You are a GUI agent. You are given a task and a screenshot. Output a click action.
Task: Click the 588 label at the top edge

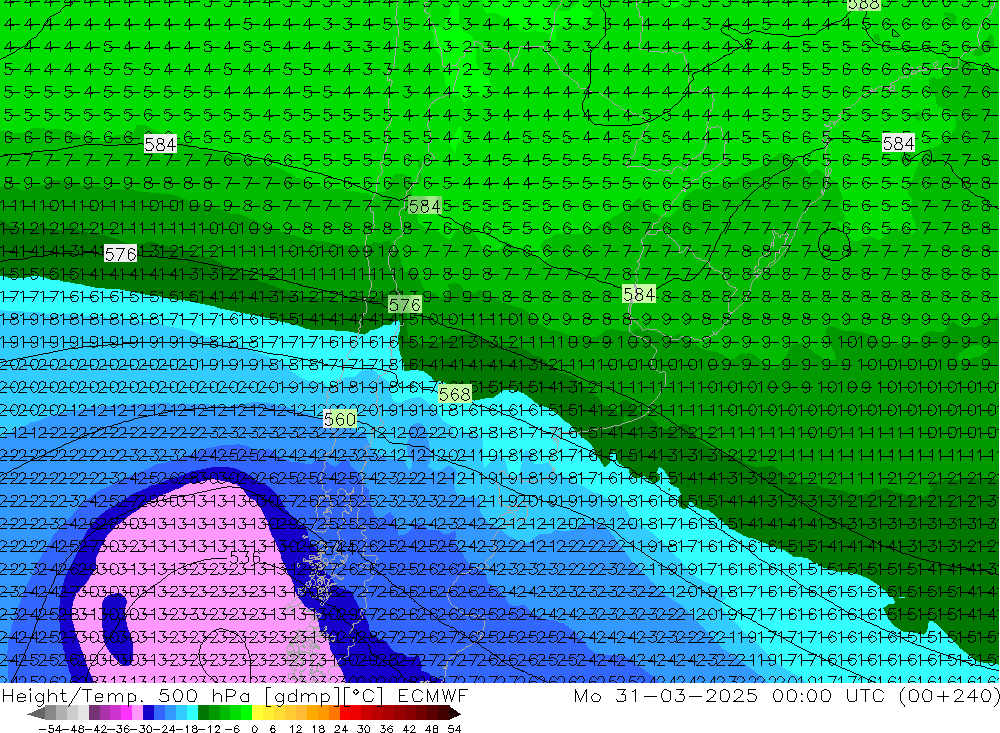pos(864,4)
